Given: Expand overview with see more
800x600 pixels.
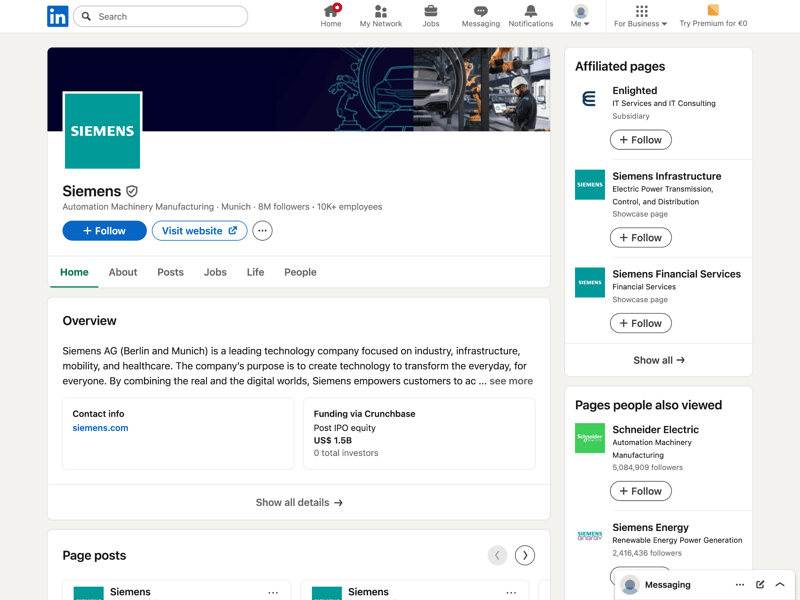Looking at the screenshot, I should [511, 381].
